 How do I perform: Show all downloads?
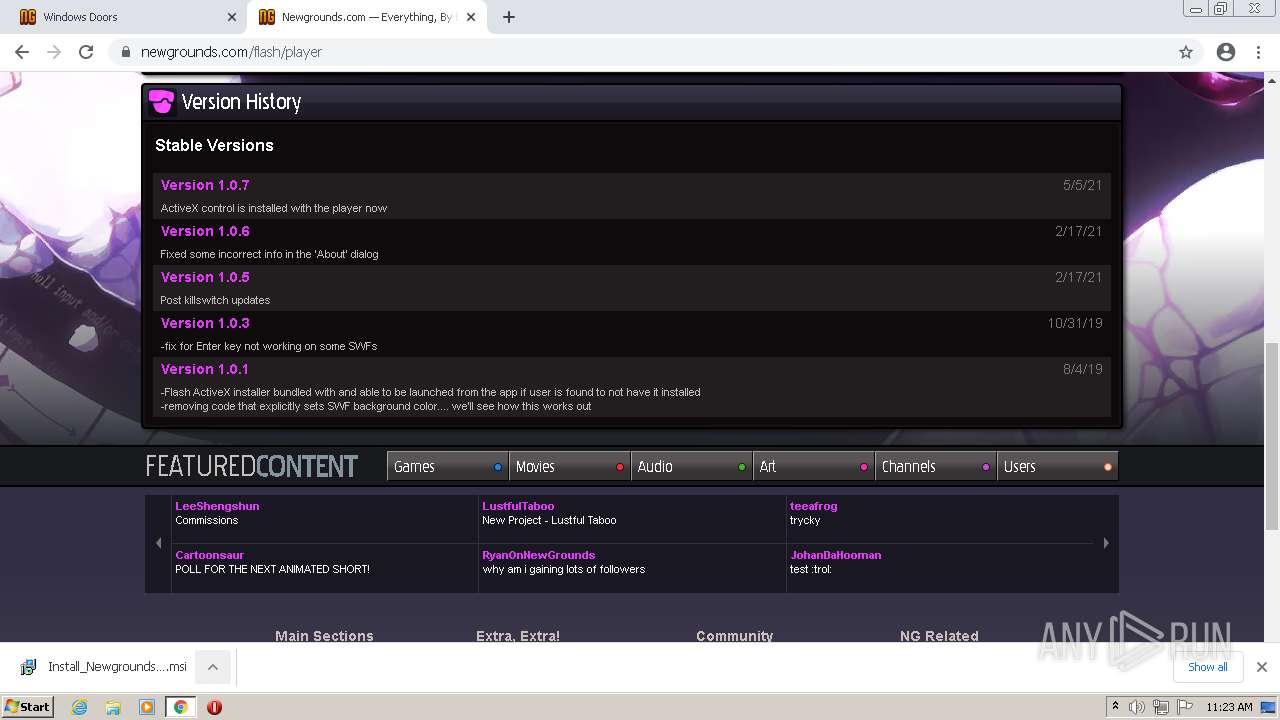click(1207, 667)
